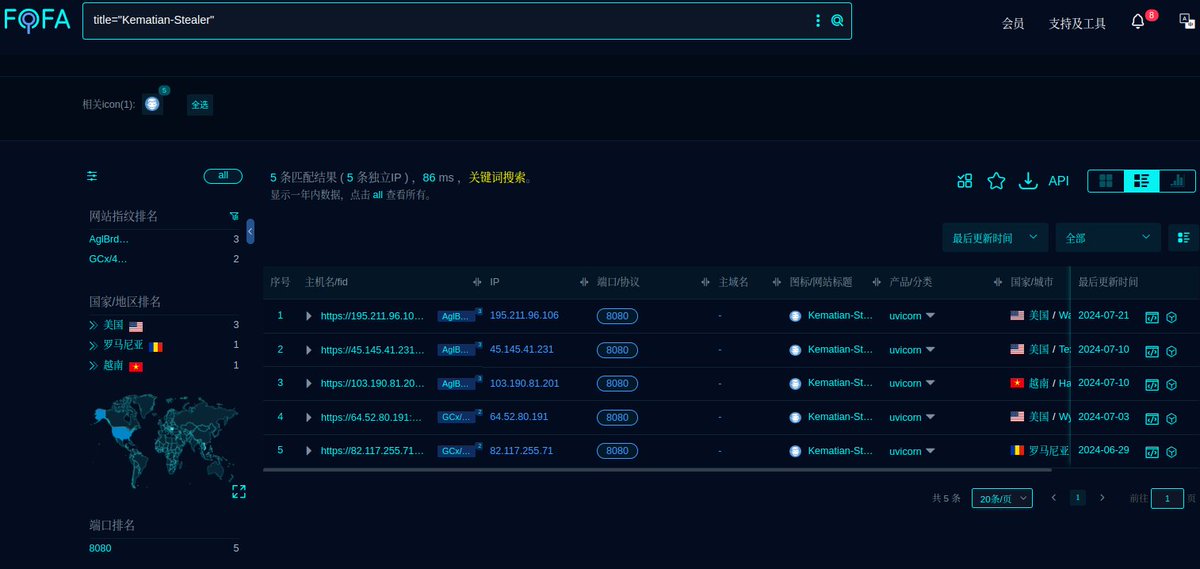Open the notifications bell icon
Image resolution: width=1200 pixels, height=569 pixels.
point(1138,21)
